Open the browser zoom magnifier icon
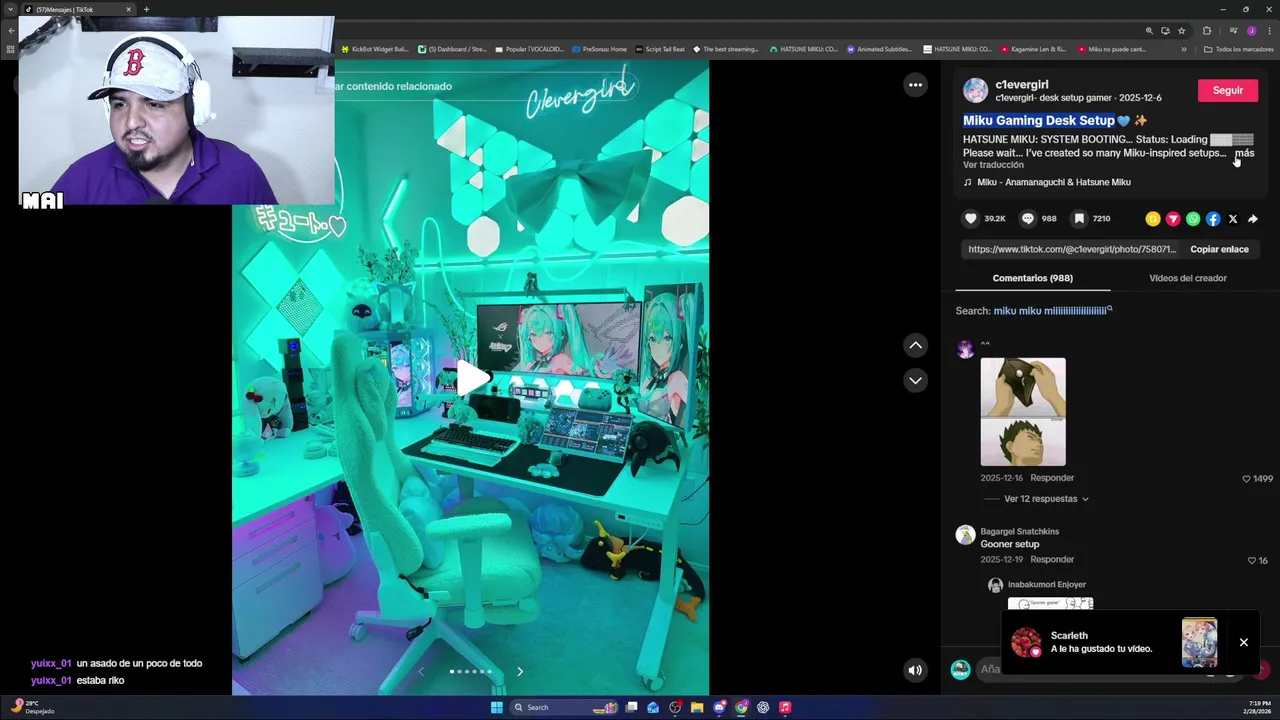 tap(1149, 31)
